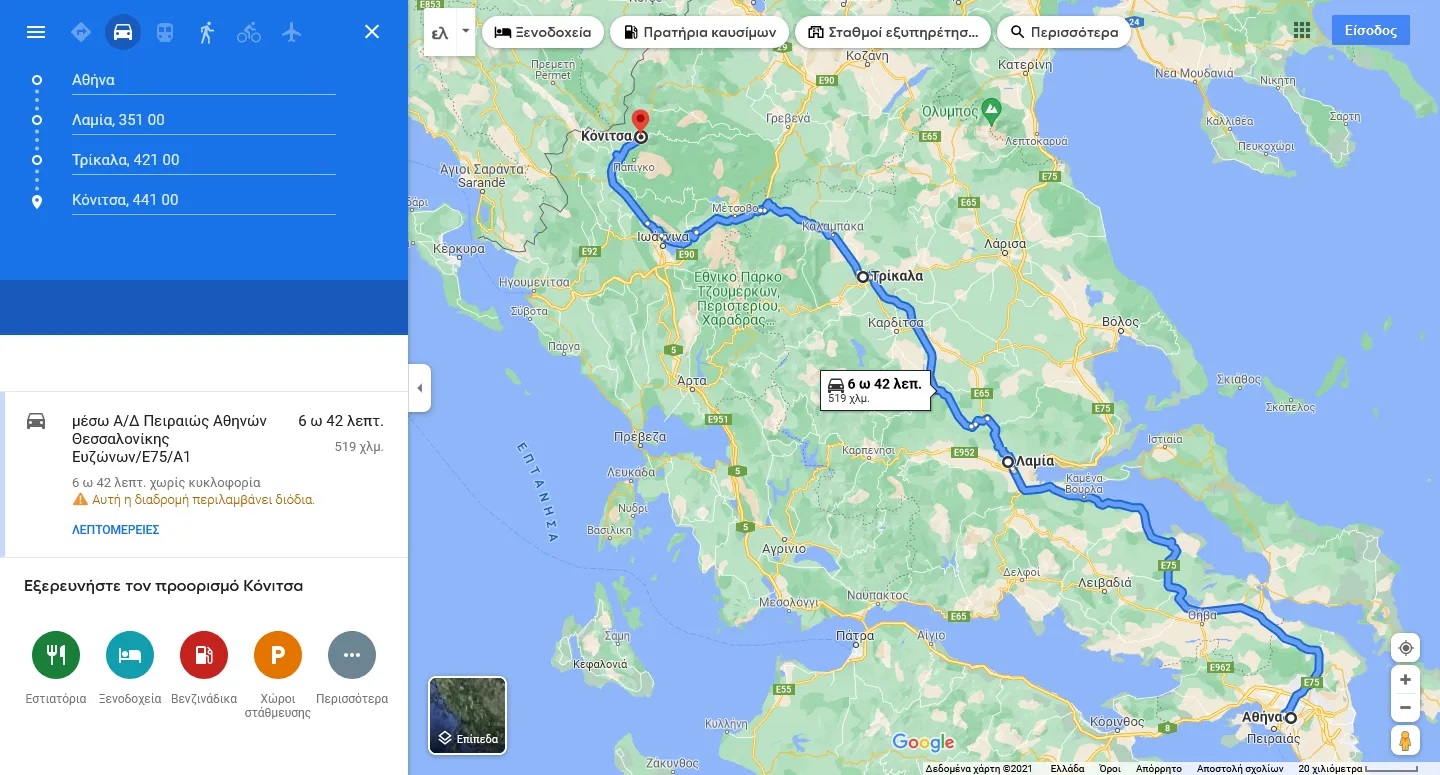Toggle the Επίπεδα satellite layer thumbnail

click(x=467, y=715)
